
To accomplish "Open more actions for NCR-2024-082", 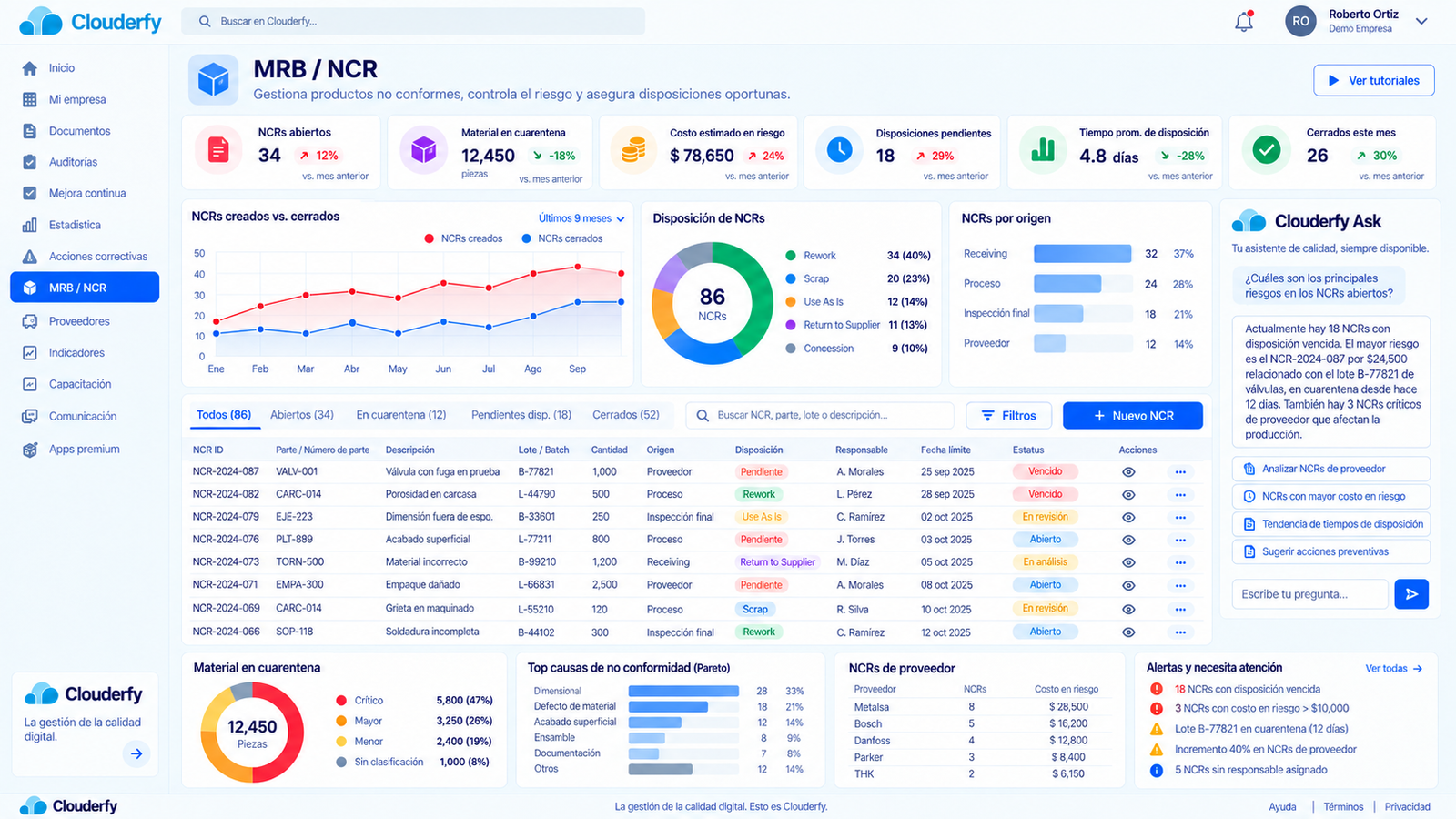I will tap(1180, 495).
